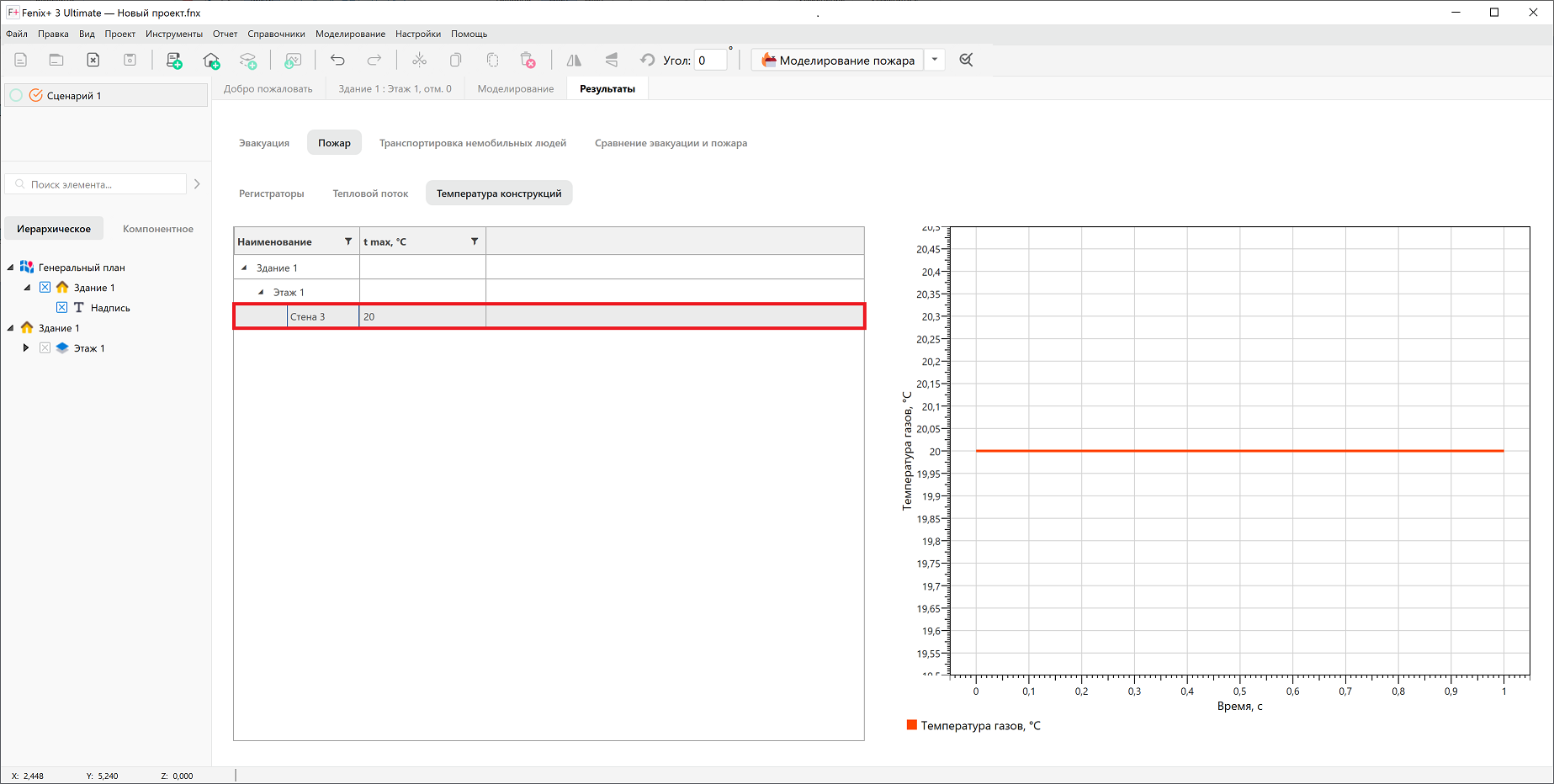Add a new scenario with the plus document icon
This screenshot has height=784, width=1554.
pos(174,60)
